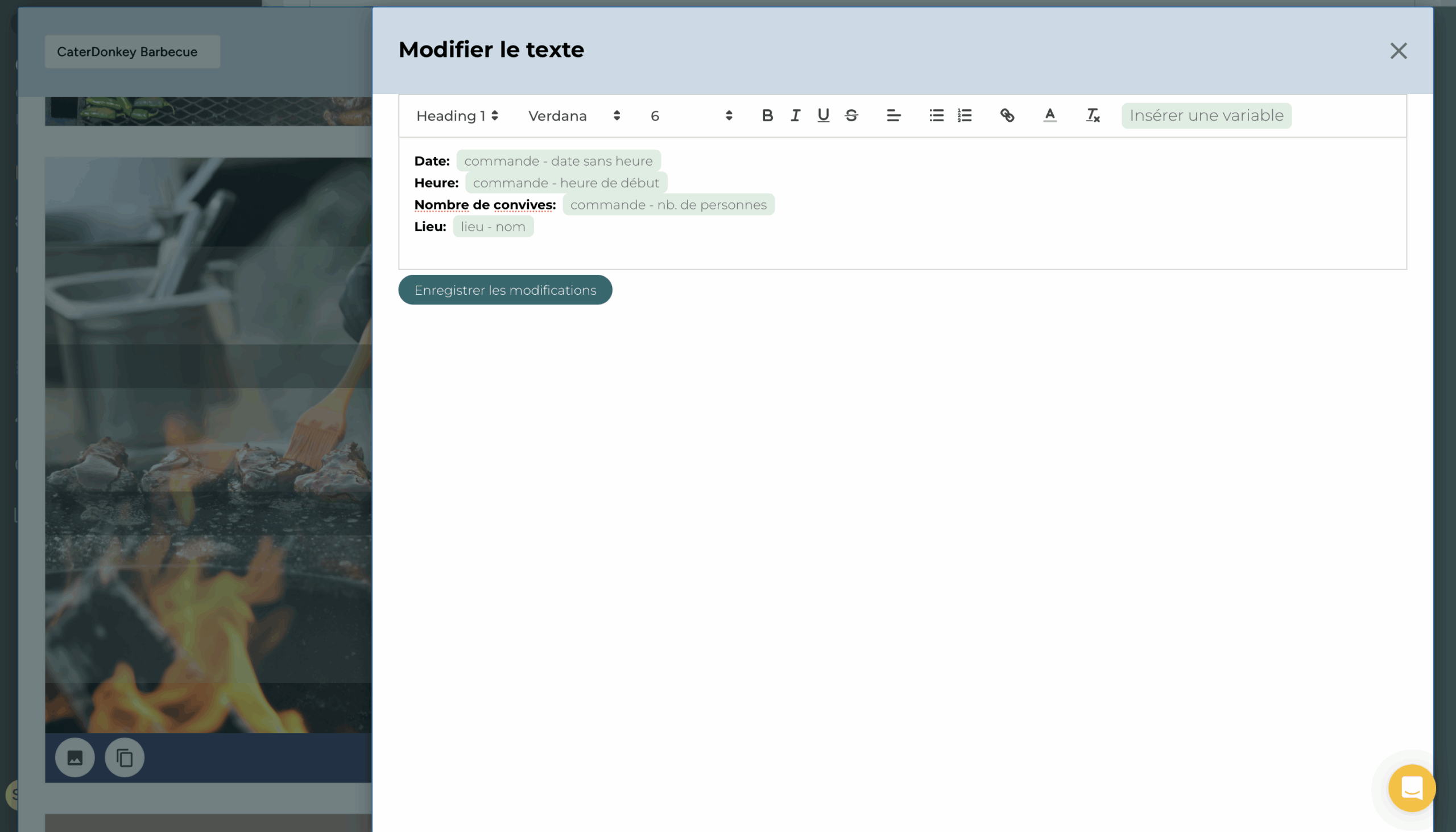Click the insert link icon

coord(1007,116)
